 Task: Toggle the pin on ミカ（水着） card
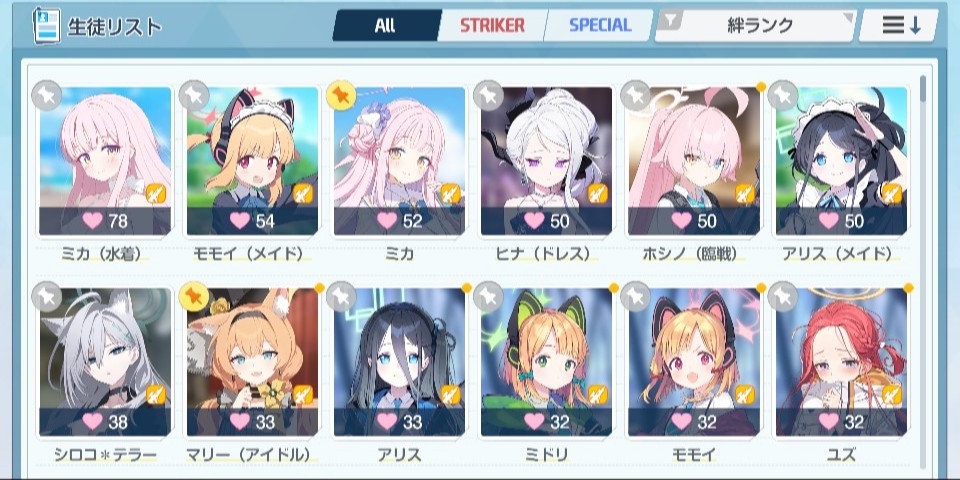tap(46, 96)
